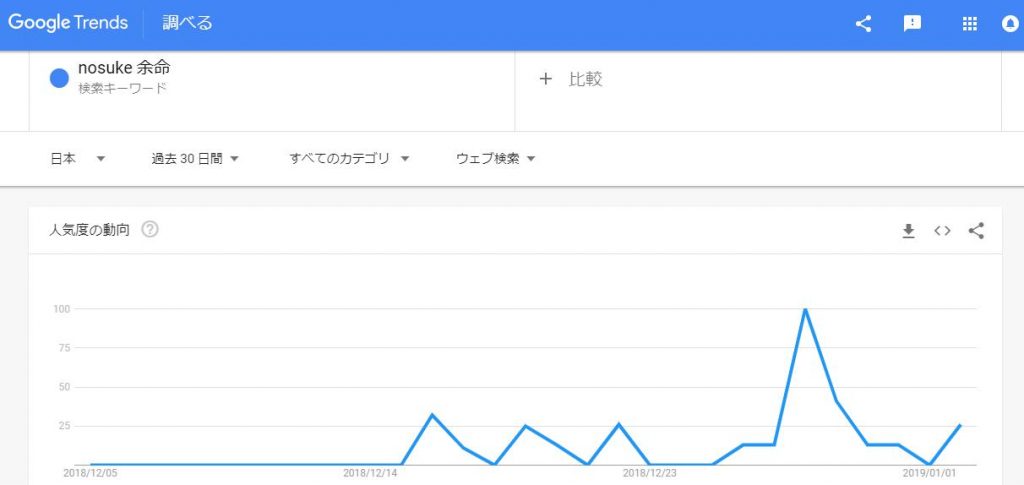Open the Google apps grid
This screenshot has width=1024, height=485.
pos(969,24)
